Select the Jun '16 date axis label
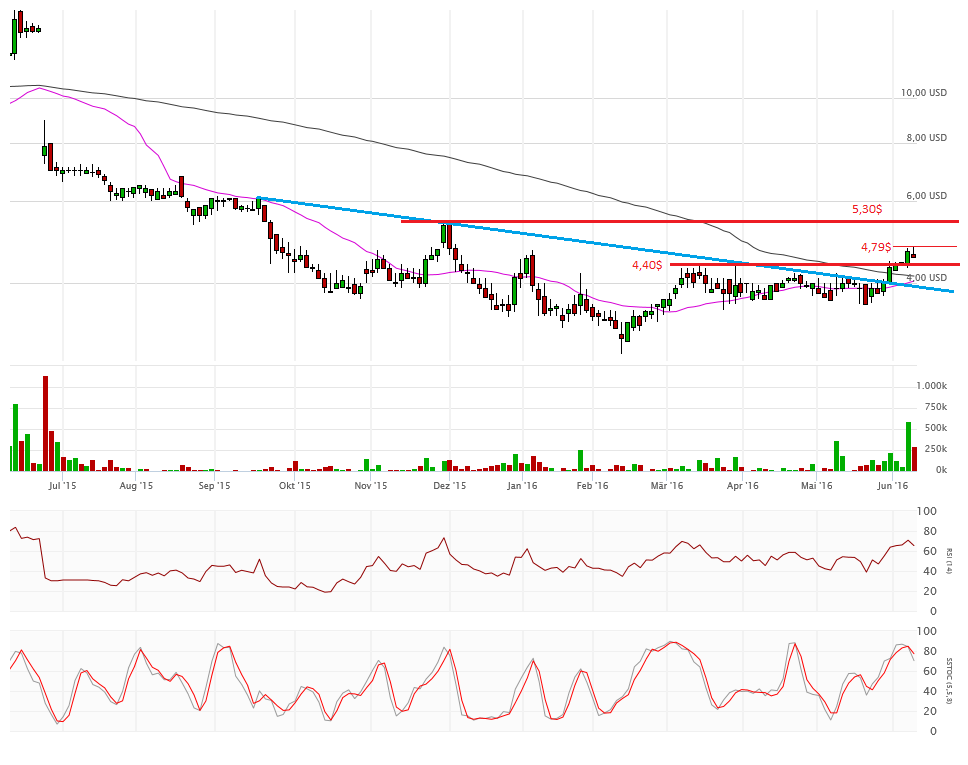This screenshot has width=968, height=765. [x=891, y=486]
